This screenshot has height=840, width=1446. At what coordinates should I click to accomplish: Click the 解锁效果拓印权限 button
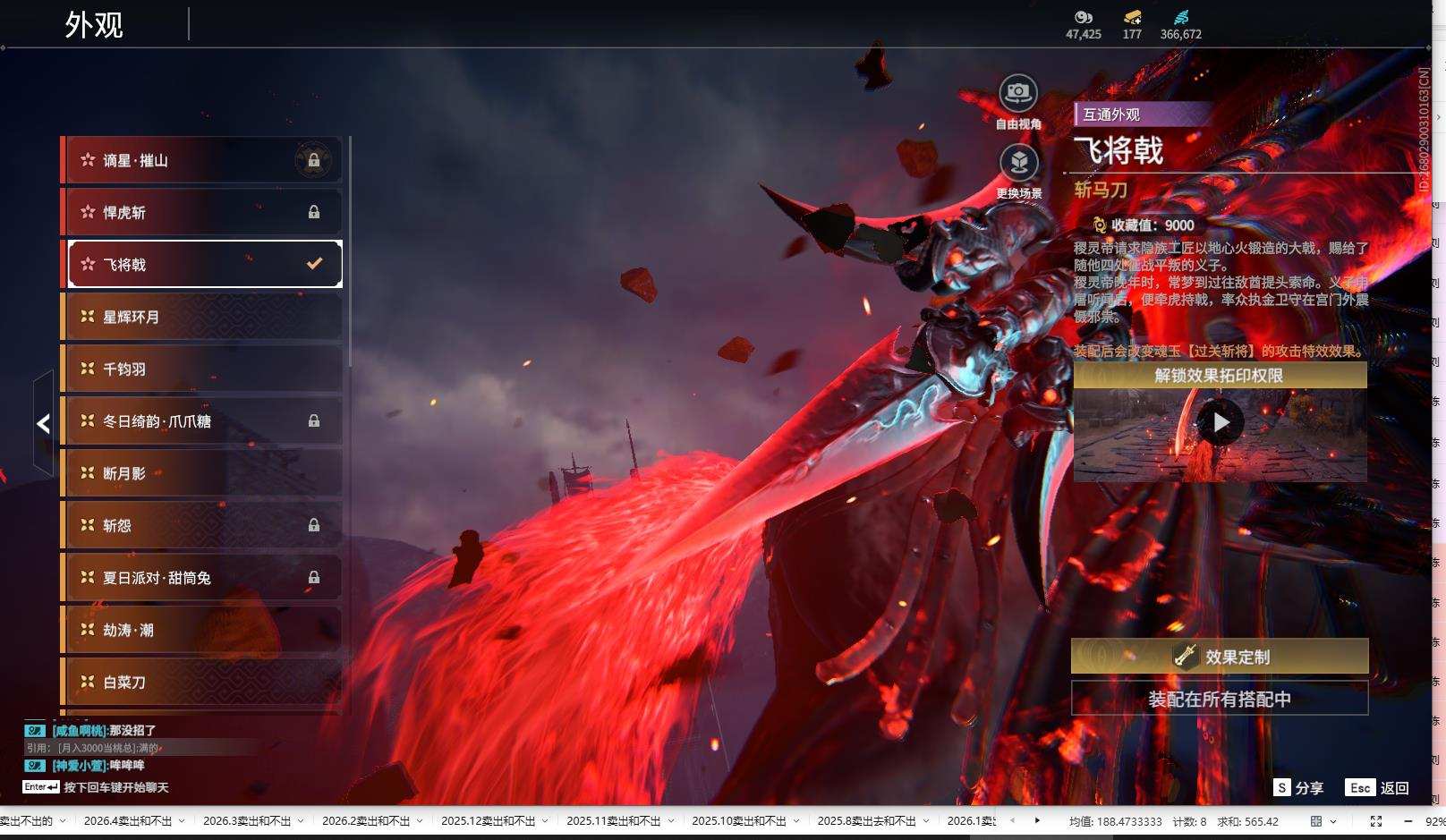coord(1220,376)
